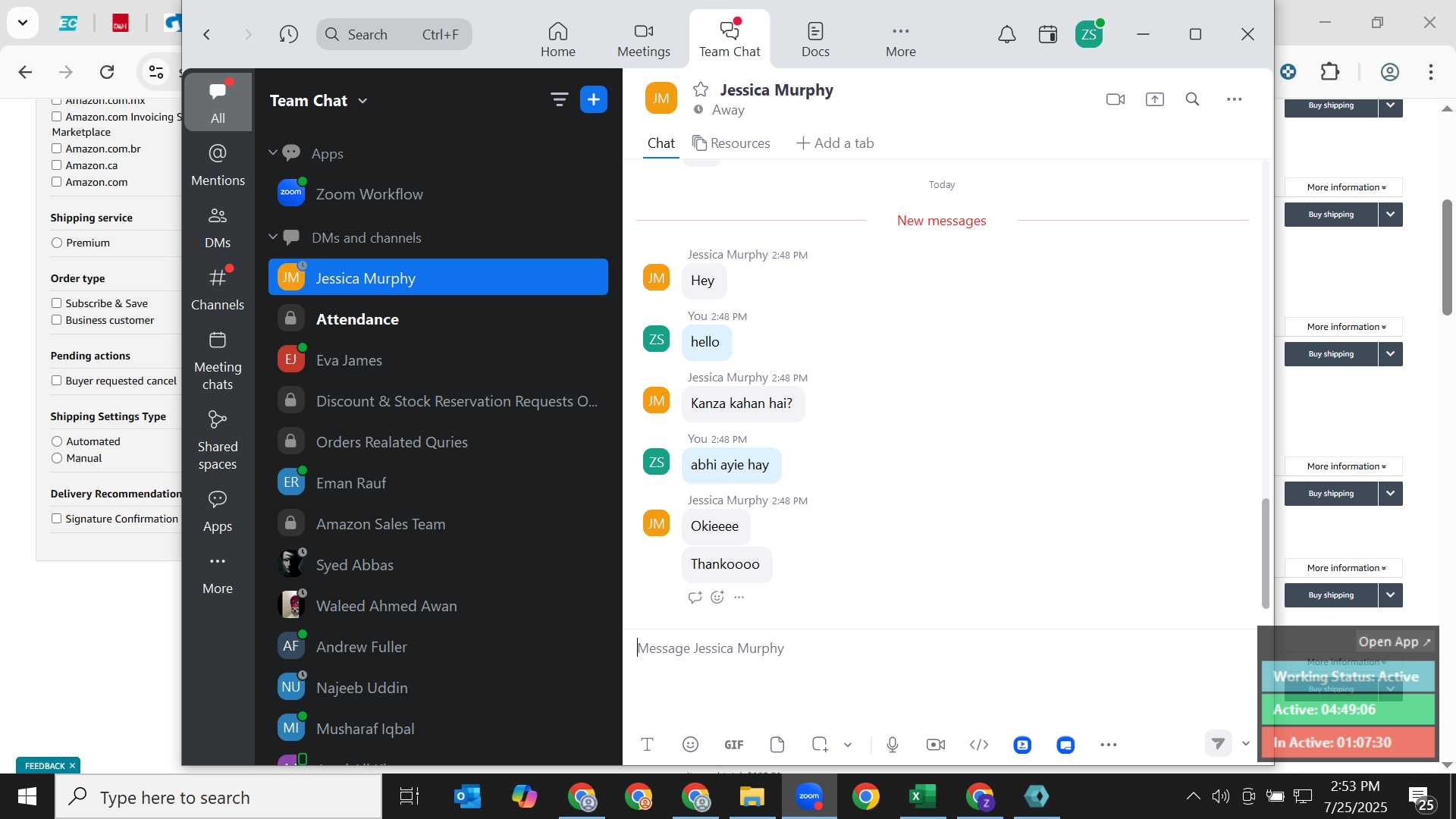
Task: Search within the Jessica Murphy chat
Action: pos(1192,99)
